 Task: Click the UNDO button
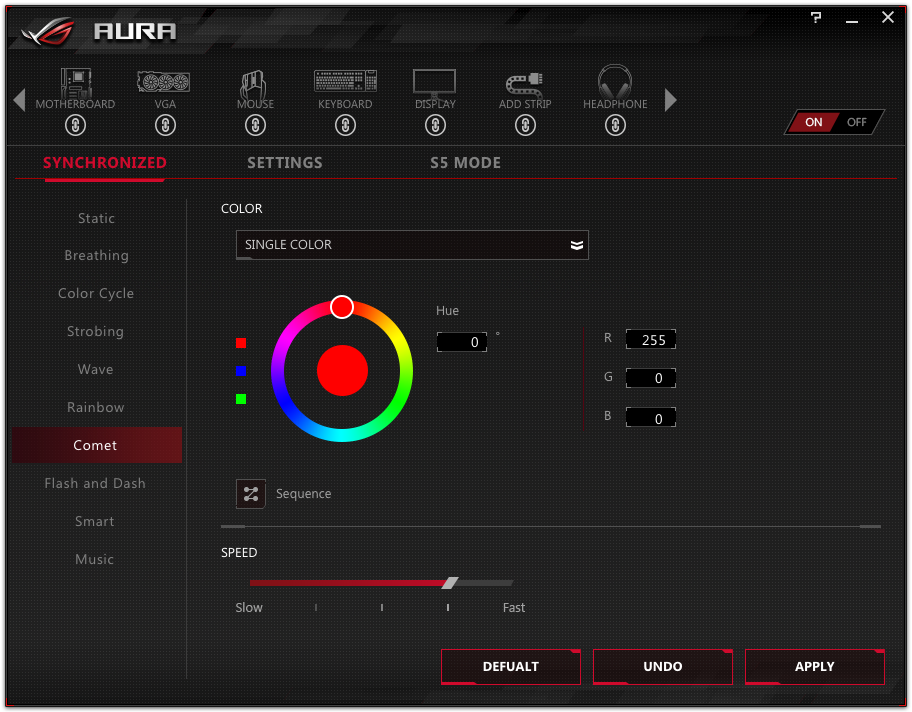662,667
